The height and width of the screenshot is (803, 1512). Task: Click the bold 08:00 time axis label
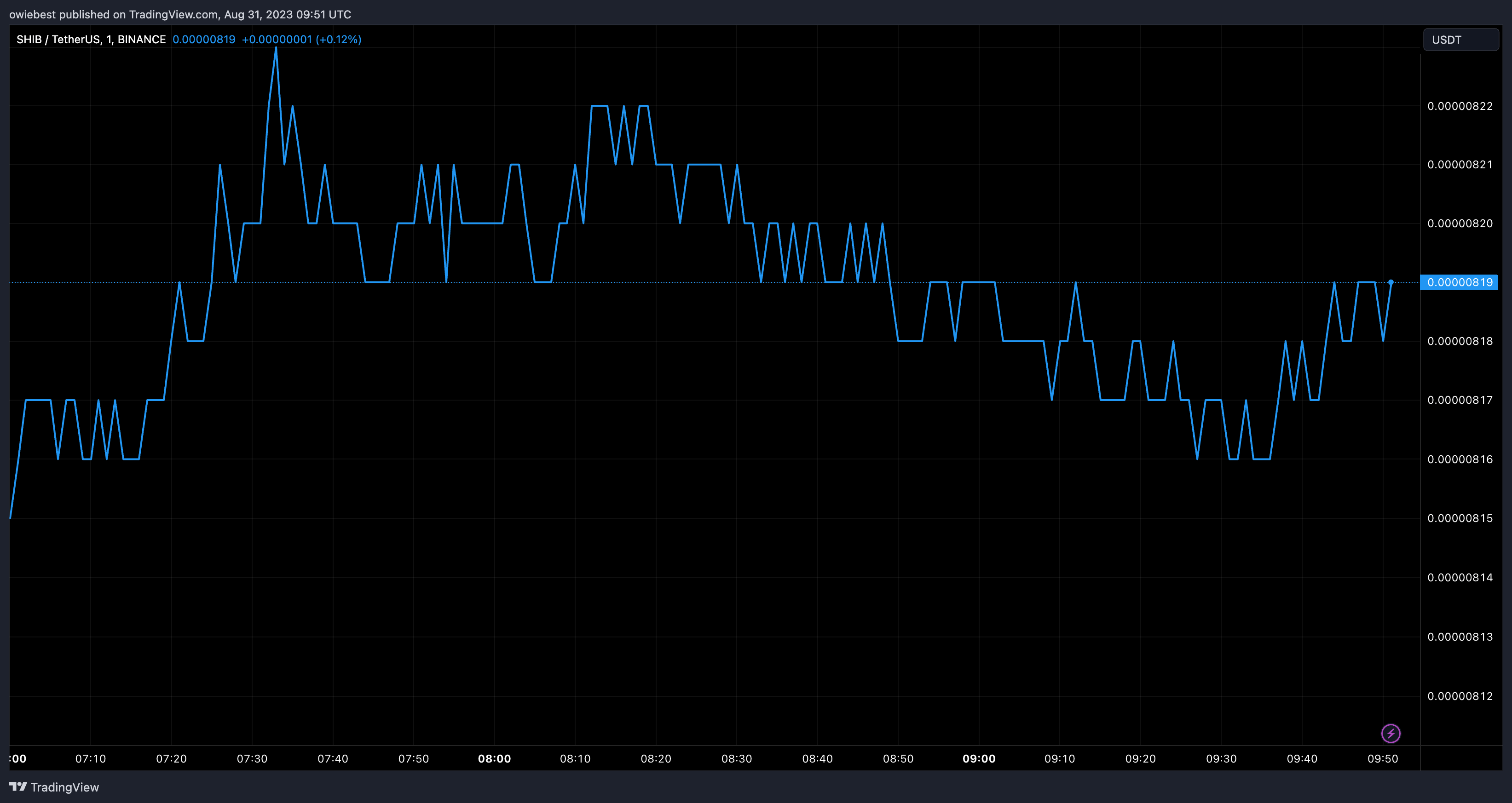coord(494,758)
